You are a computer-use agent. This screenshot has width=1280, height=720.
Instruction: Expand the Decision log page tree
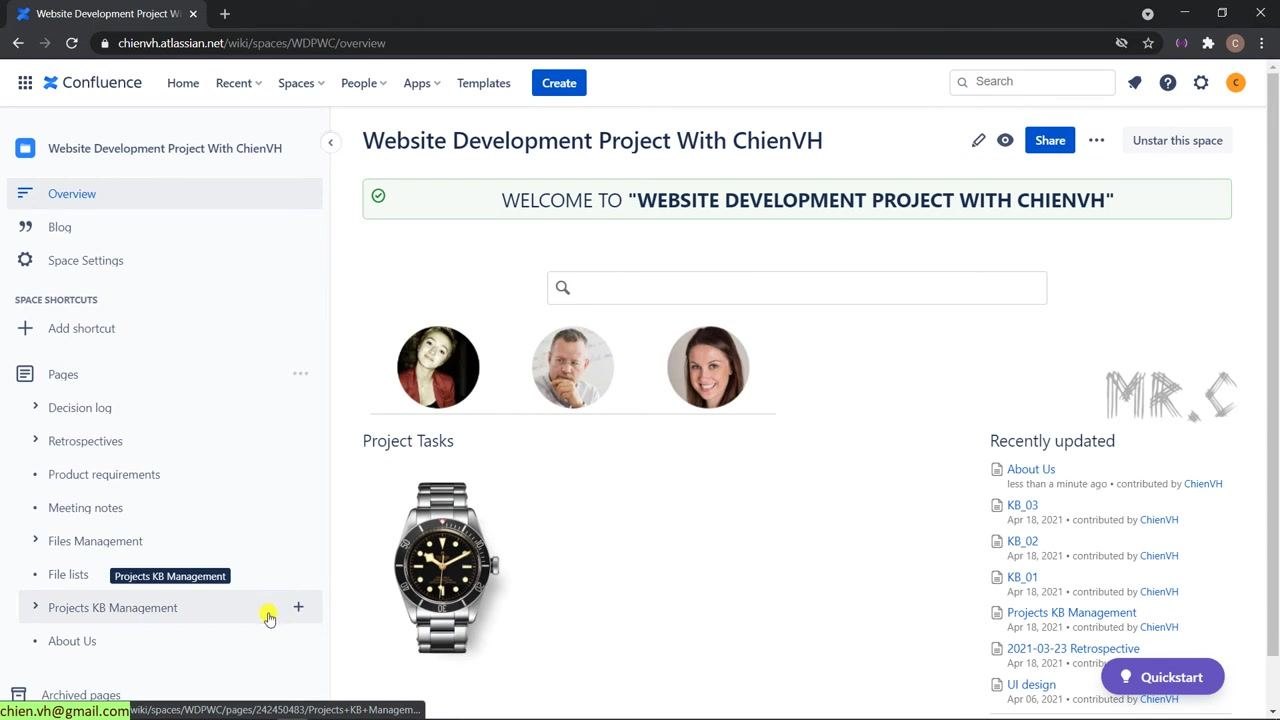(35, 407)
